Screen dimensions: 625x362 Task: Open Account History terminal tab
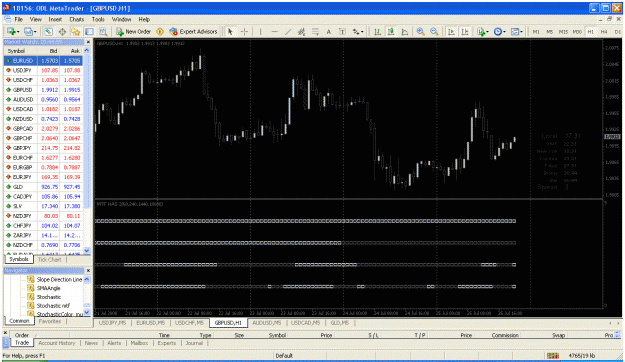(57, 343)
